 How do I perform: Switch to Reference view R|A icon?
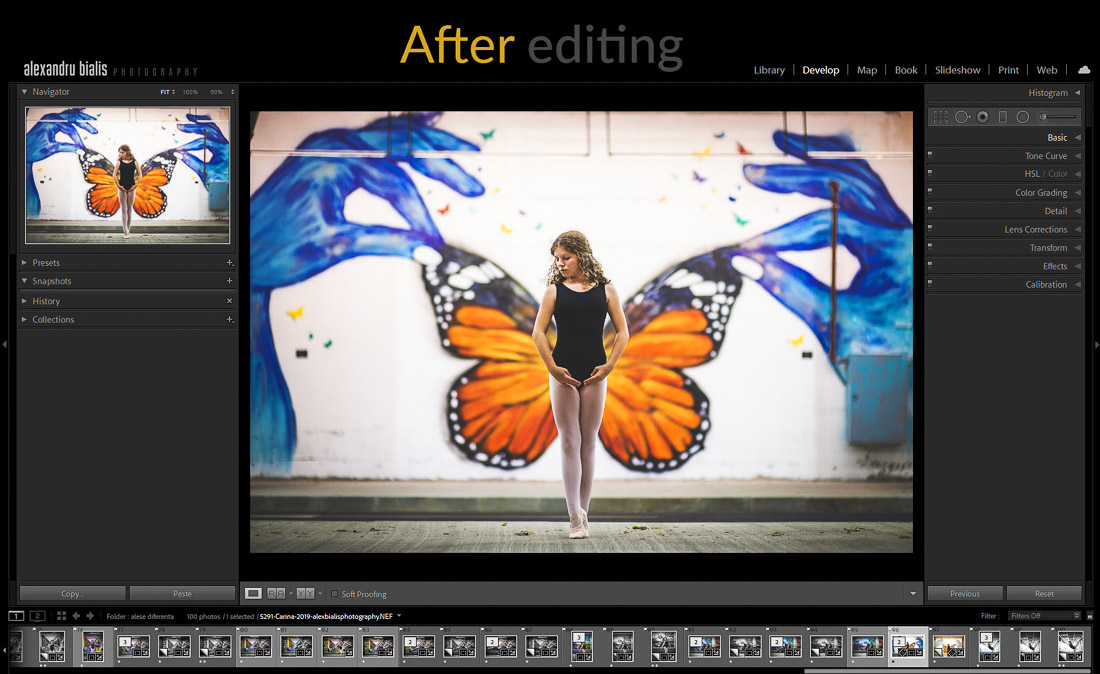pyautogui.click(x=276, y=593)
